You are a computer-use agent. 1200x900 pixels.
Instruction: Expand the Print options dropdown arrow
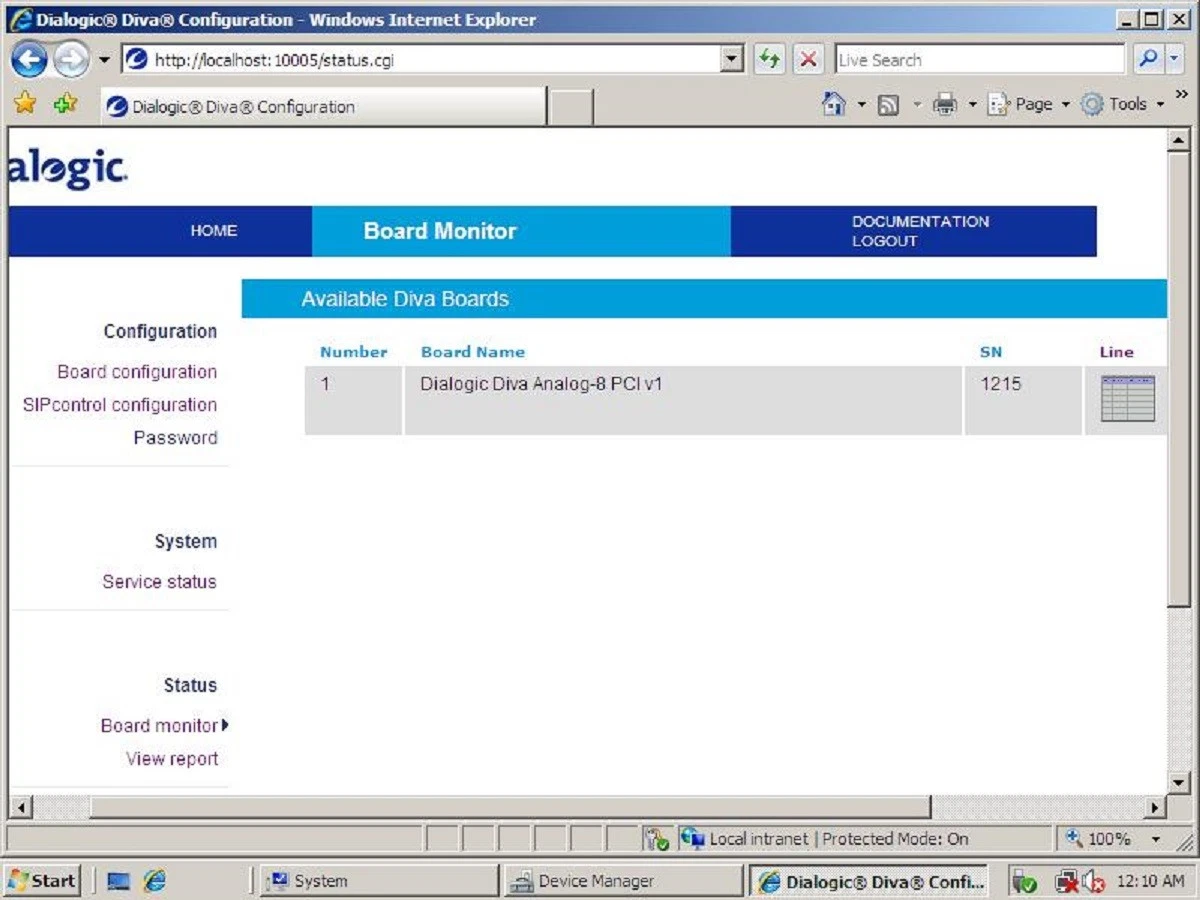(972, 105)
